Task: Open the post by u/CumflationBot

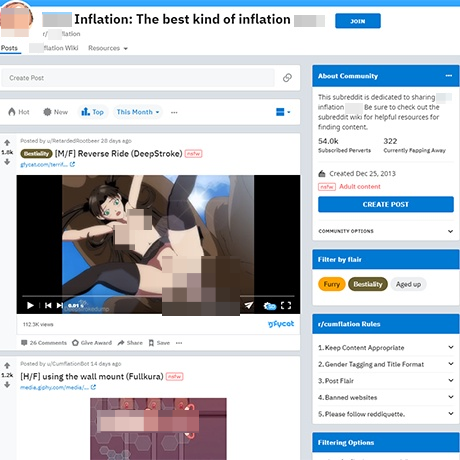Action: point(92,376)
